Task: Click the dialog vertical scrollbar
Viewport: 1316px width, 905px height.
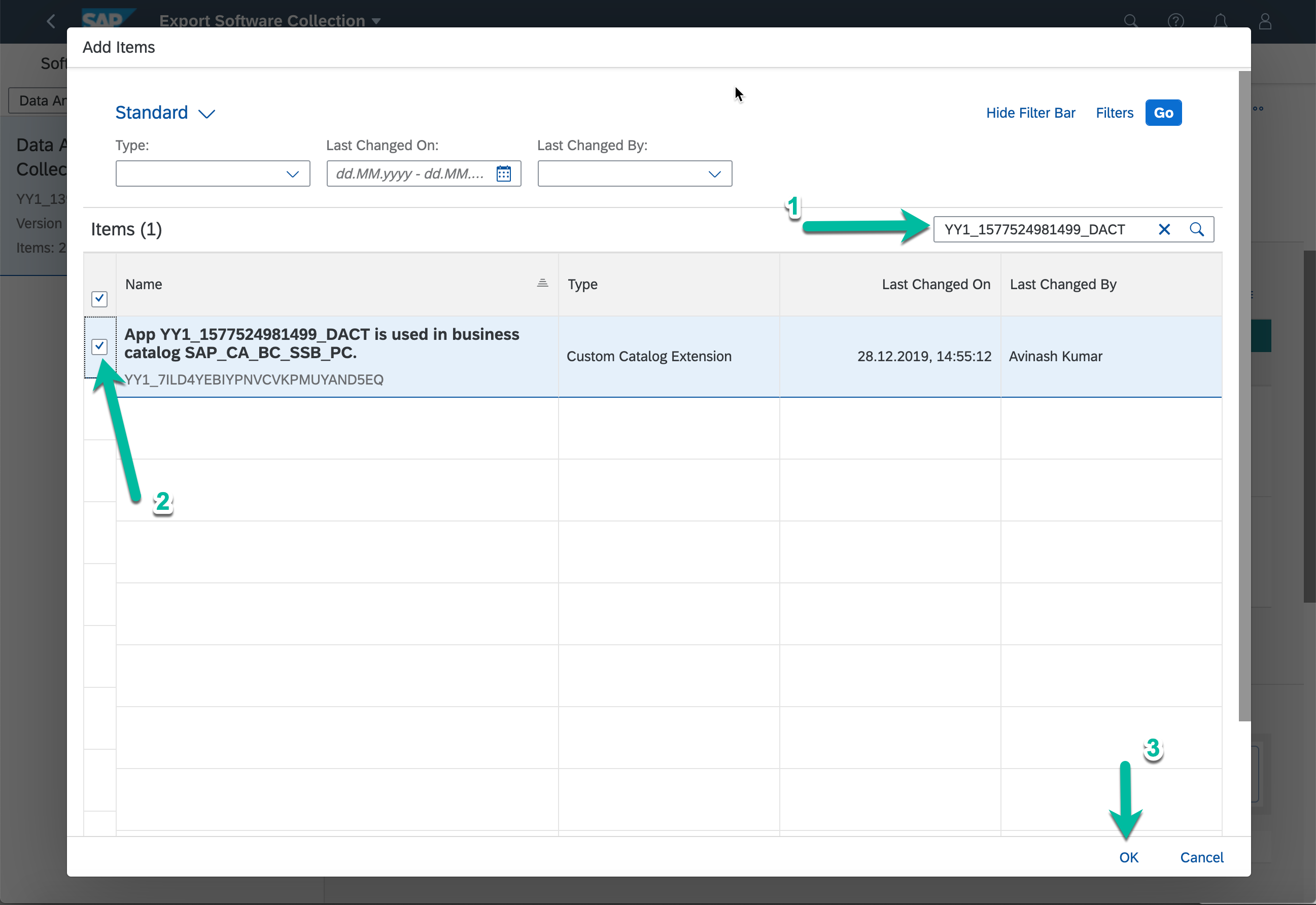Action: tap(1244, 397)
